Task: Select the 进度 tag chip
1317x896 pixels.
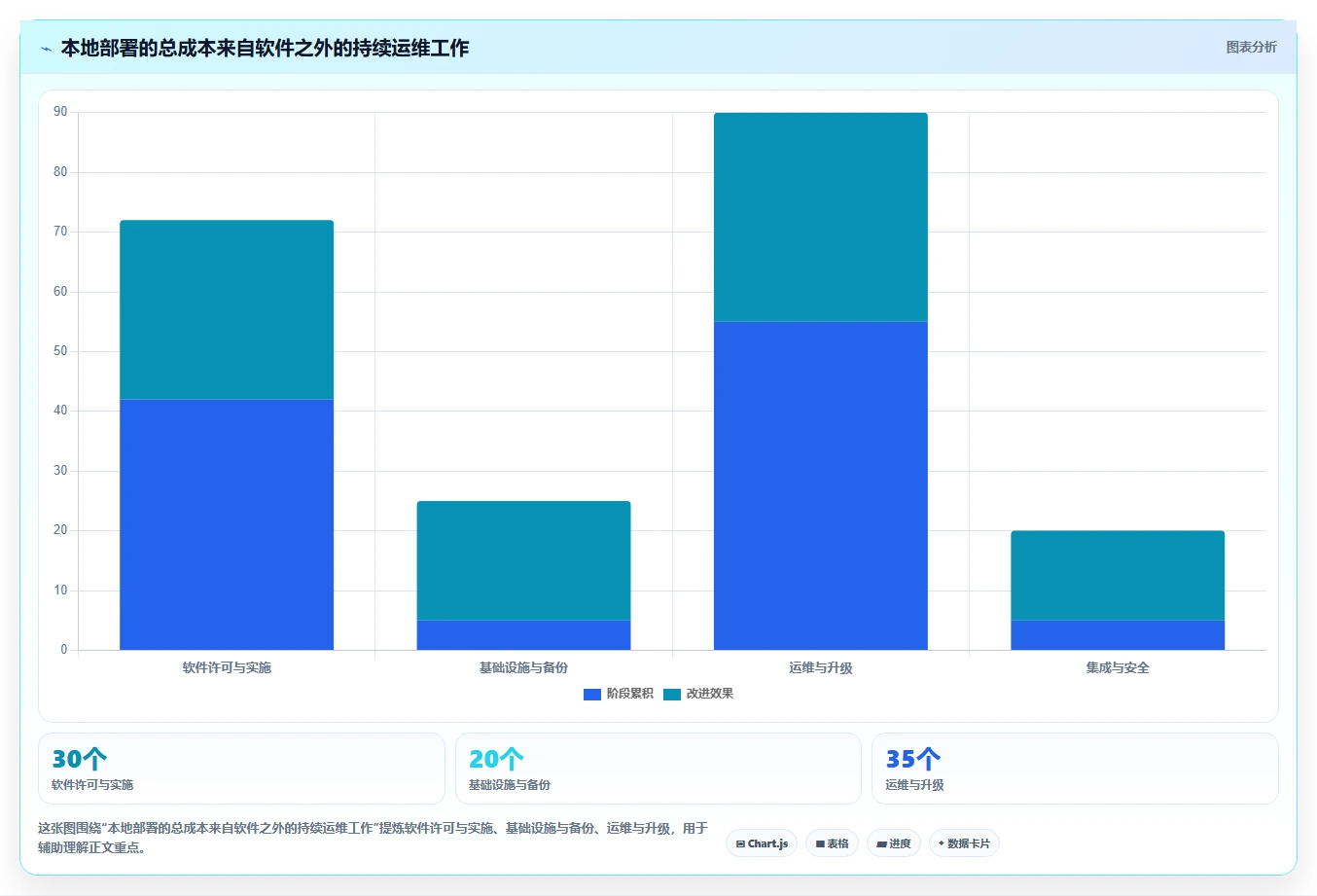Action: coord(893,843)
